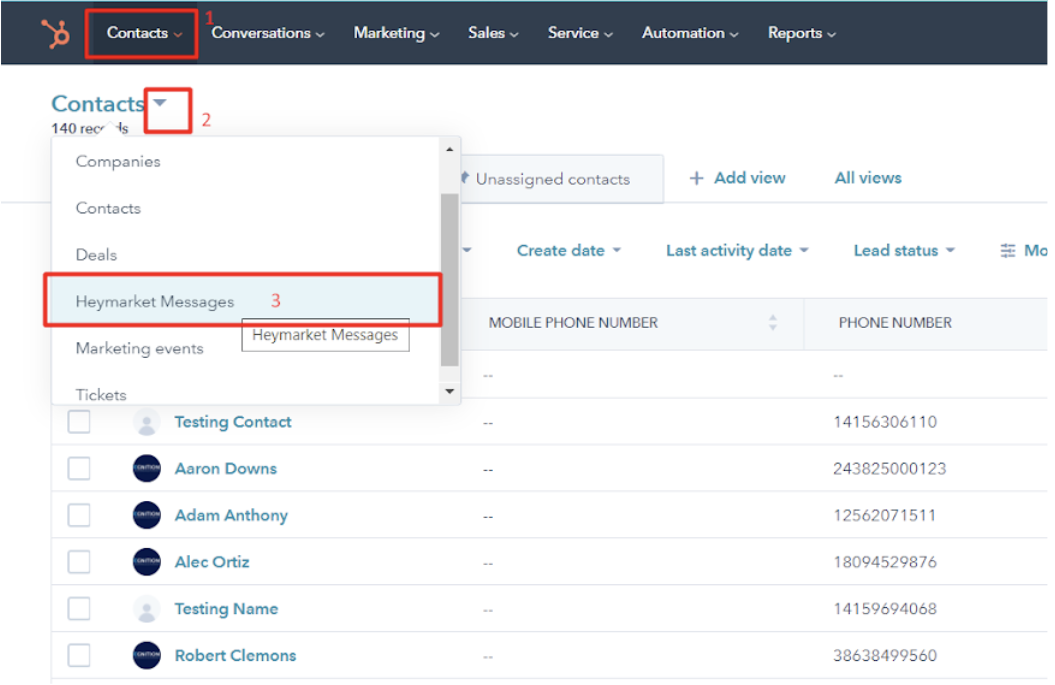Click phone number 12562071511
The height and width of the screenshot is (685, 1055).
[x=885, y=515]
